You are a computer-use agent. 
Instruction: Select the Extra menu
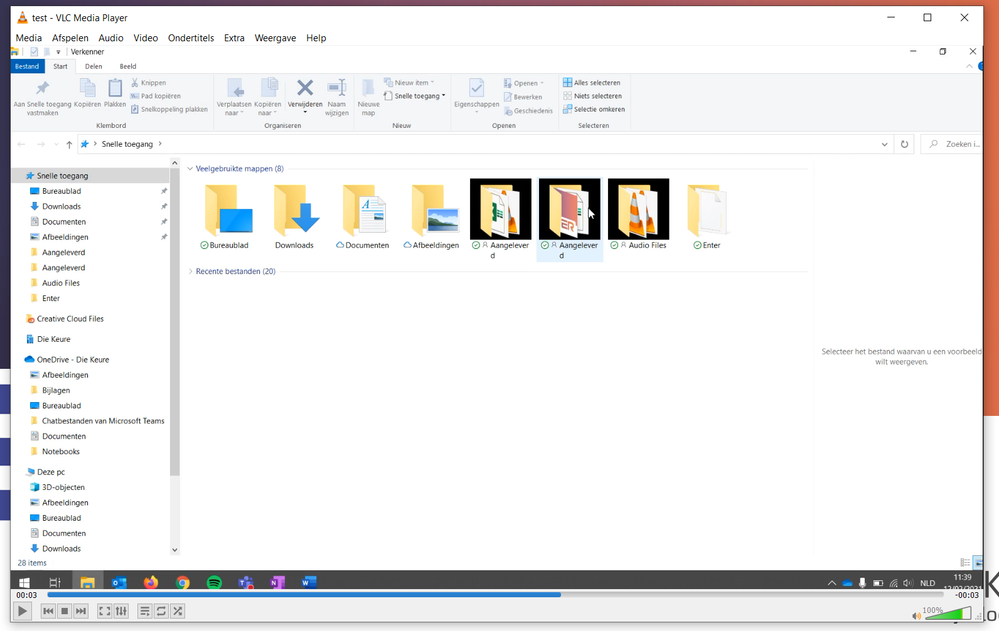(234, 38)
